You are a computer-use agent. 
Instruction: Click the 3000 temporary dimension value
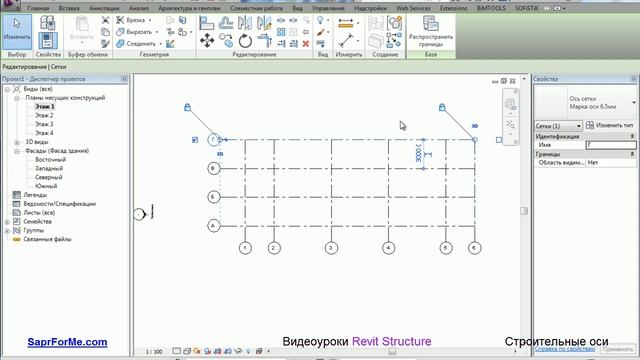[418, 153]
